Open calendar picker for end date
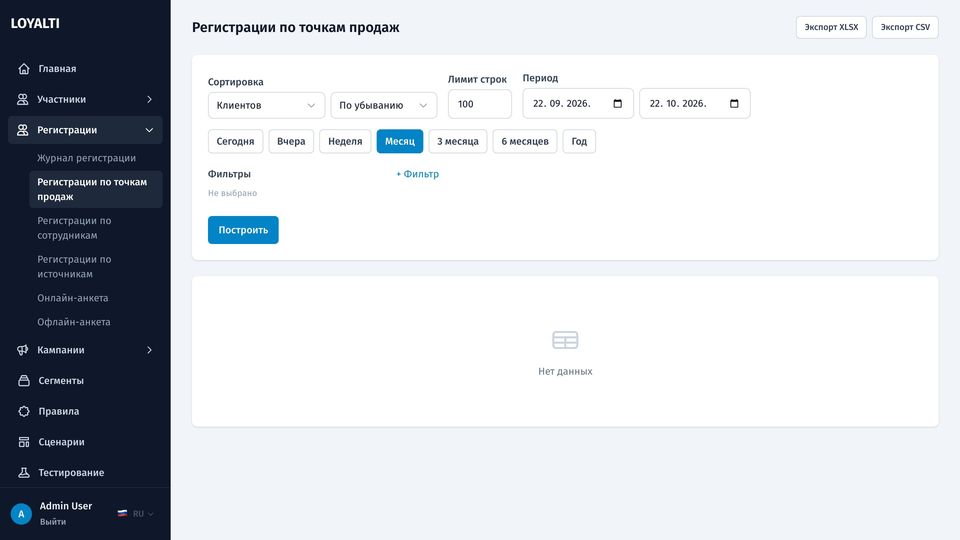This screenshot has width=960, height=540. [x=734, y=103]
